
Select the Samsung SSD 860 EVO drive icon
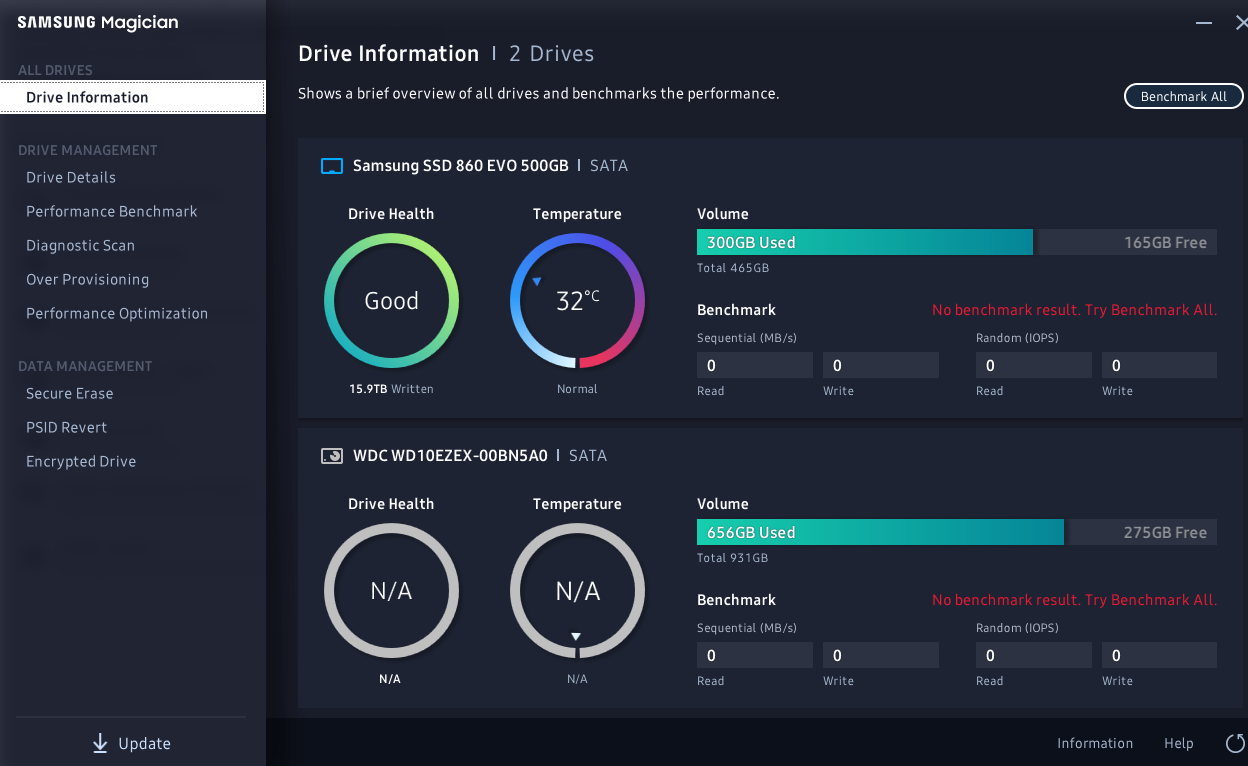coord(331,165)
